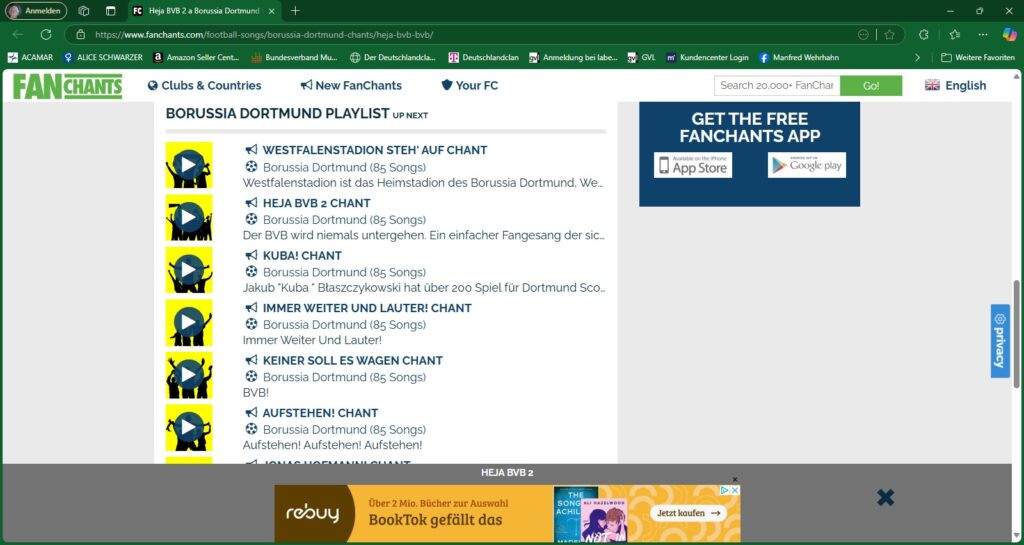
Task: Click the address bar URL
Action: click(x=264, y=35)
